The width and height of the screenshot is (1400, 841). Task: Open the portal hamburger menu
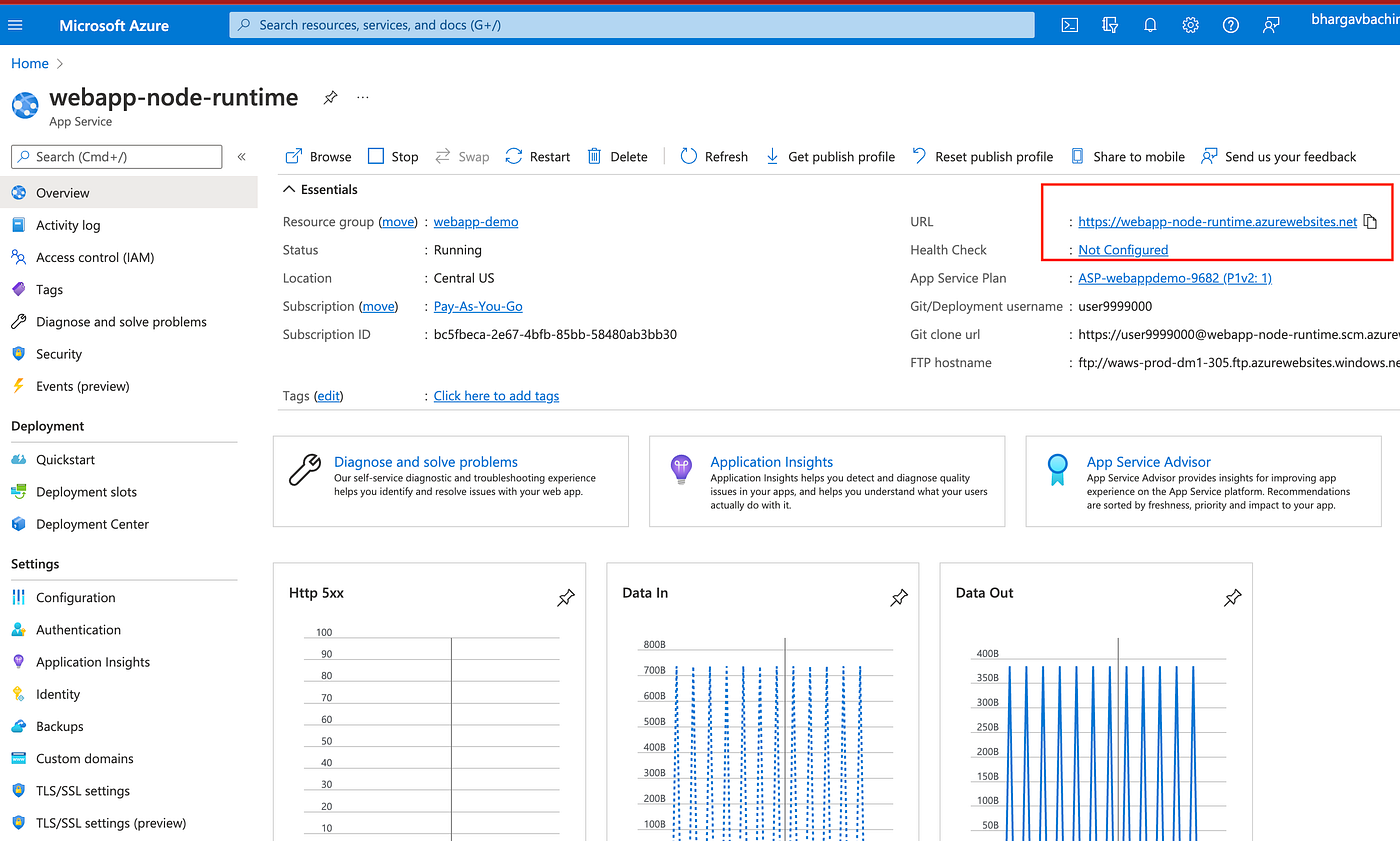pyautogui.click(x=15, y=24)
